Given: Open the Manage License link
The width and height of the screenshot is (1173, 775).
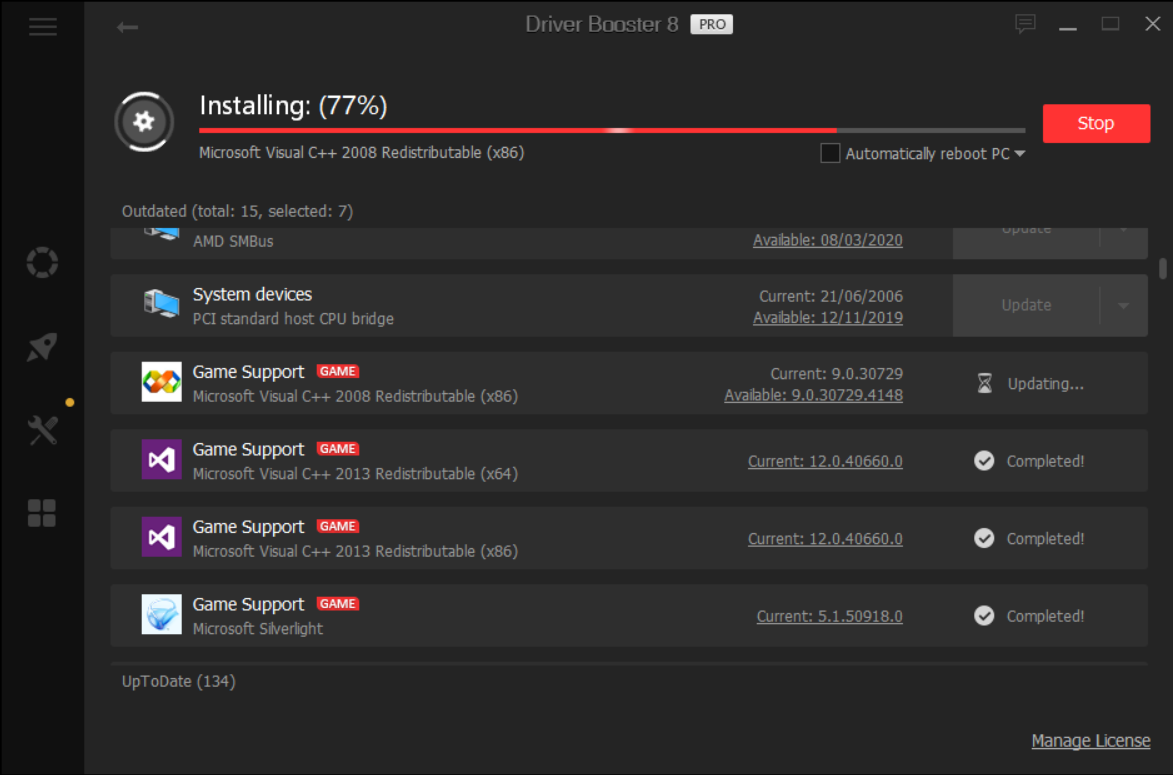Looking at the screenshot, I should (1091, 741).
